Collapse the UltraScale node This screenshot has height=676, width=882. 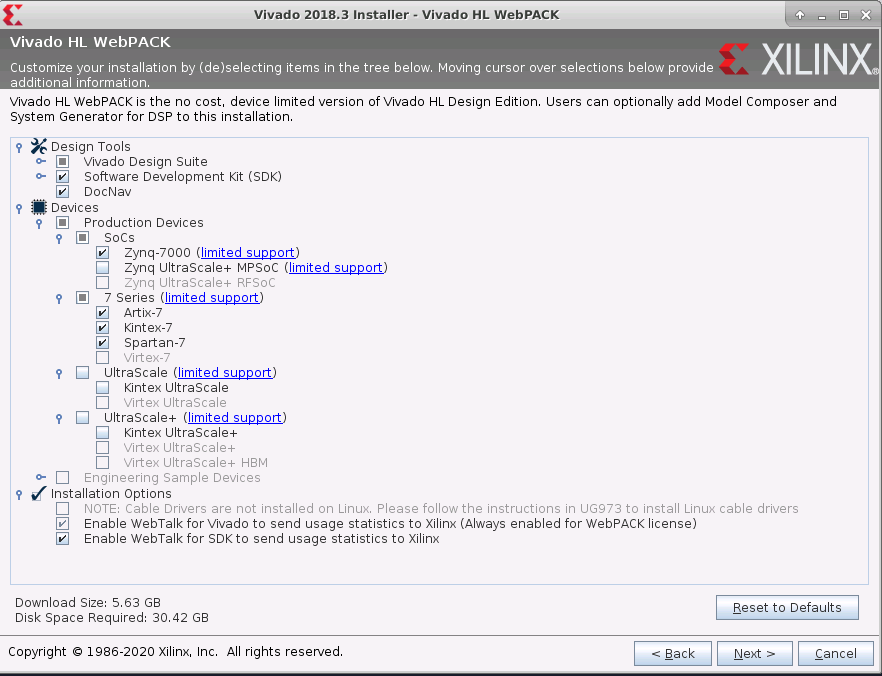click(59, 374)
